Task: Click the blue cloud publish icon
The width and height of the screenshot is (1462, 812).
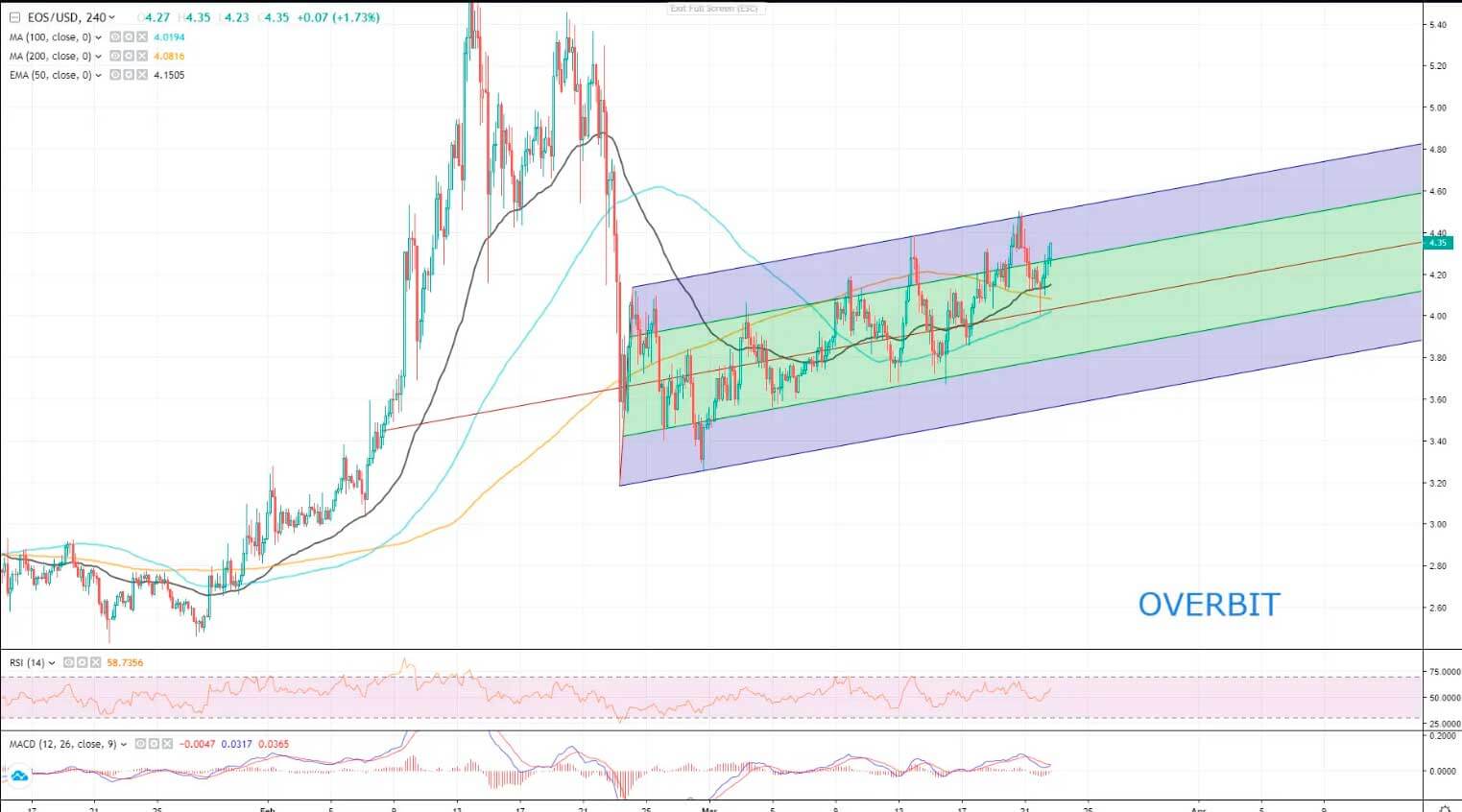Action: tap(18, 776)
